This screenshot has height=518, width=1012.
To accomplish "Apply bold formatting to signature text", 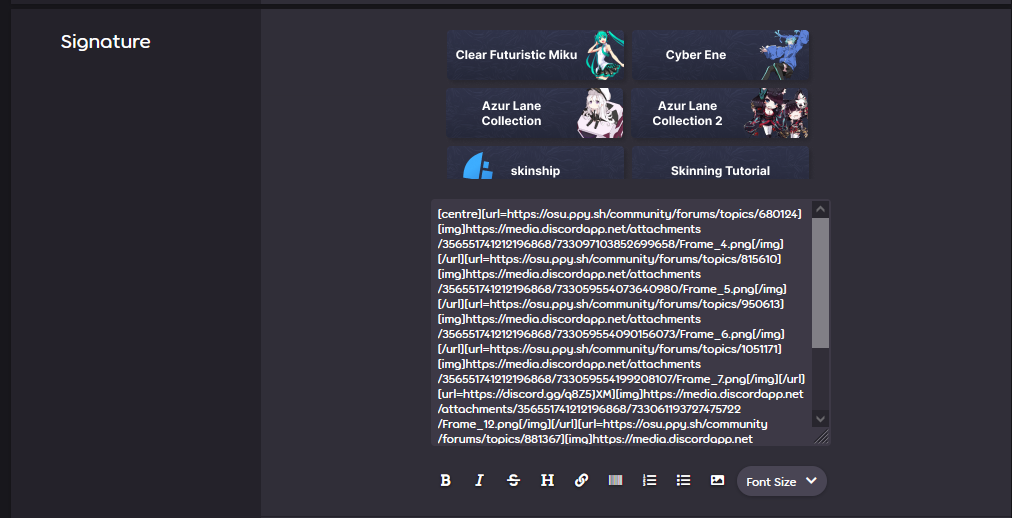I will (445, 481).
